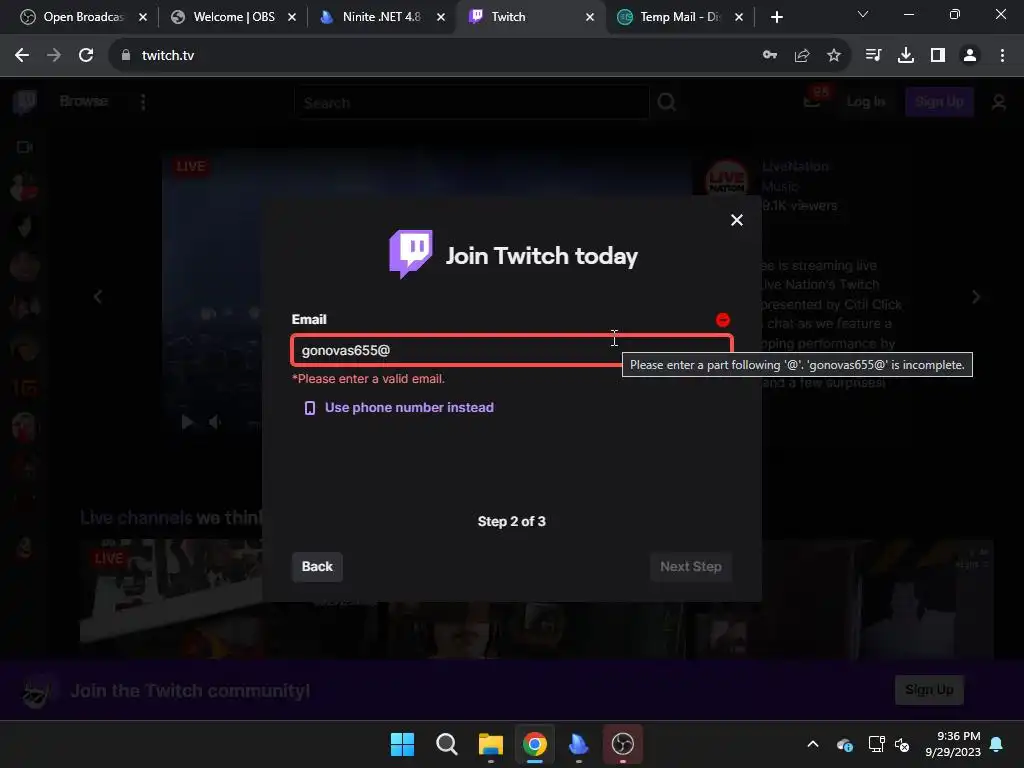The image size is (1024, 768).
Task: Open media controls in Chrome toolbar
Action: [873, 56]
